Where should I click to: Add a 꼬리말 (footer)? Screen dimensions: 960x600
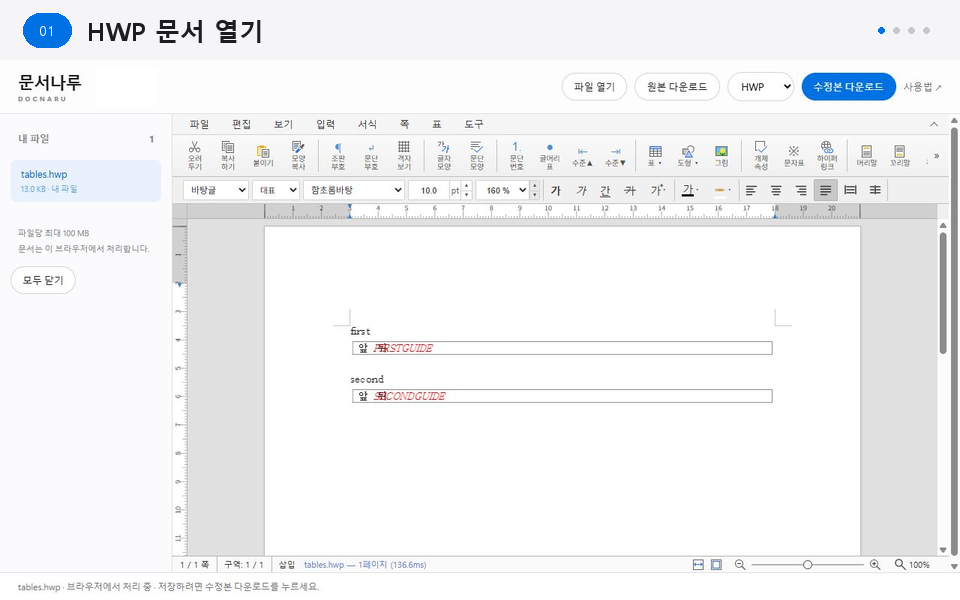click(x=899, y=156)
